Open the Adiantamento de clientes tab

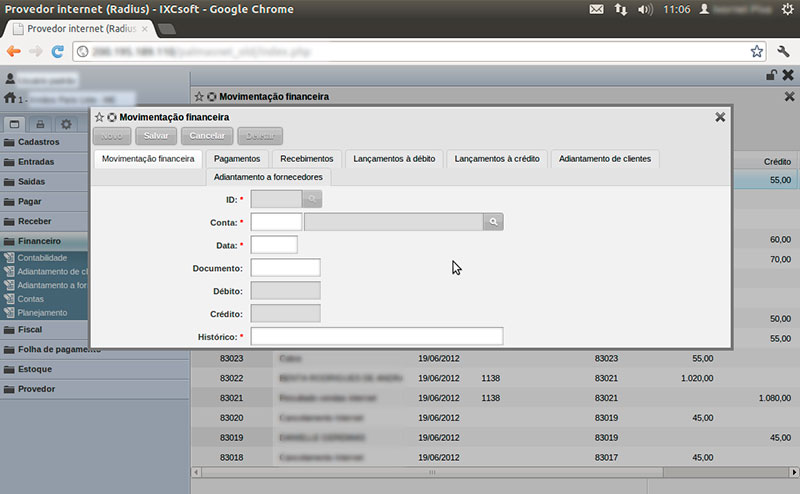[x=605, y=159]
